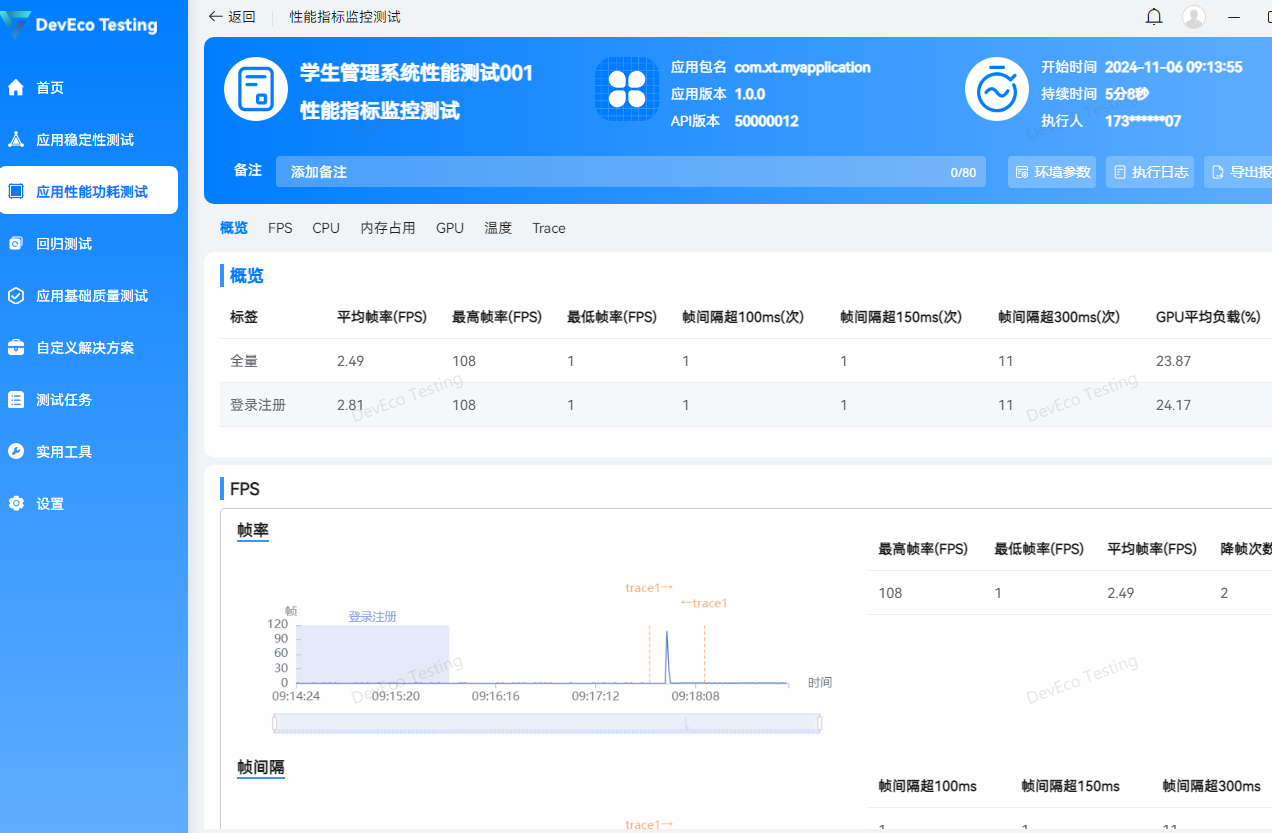Click the 性能指标监控测试 breadcrumb title
The width and height of the screenshot is (1272, 833).
point(345,17)
